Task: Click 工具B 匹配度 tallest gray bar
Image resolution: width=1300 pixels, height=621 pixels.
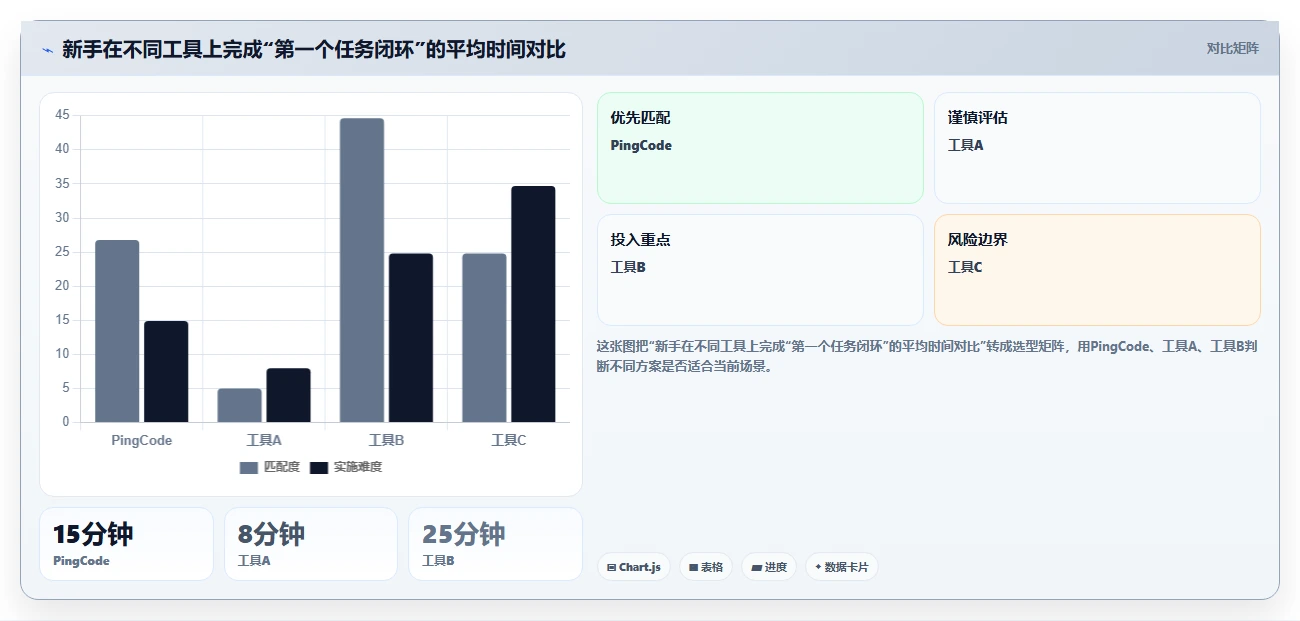Action: [362, 270]
